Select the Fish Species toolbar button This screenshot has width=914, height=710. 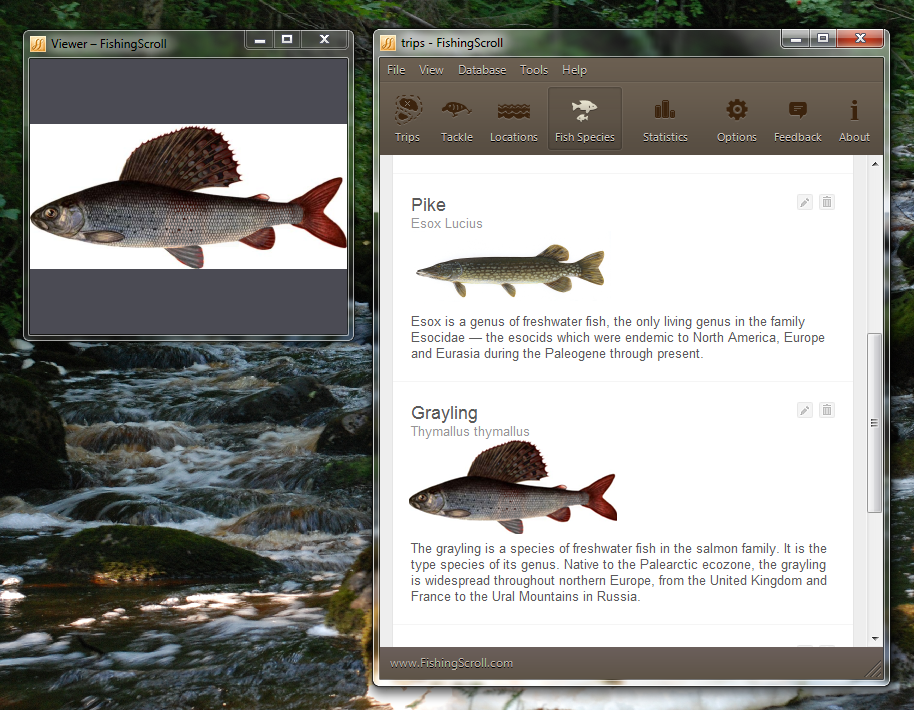pyautogui.click(x=585, y=119)
